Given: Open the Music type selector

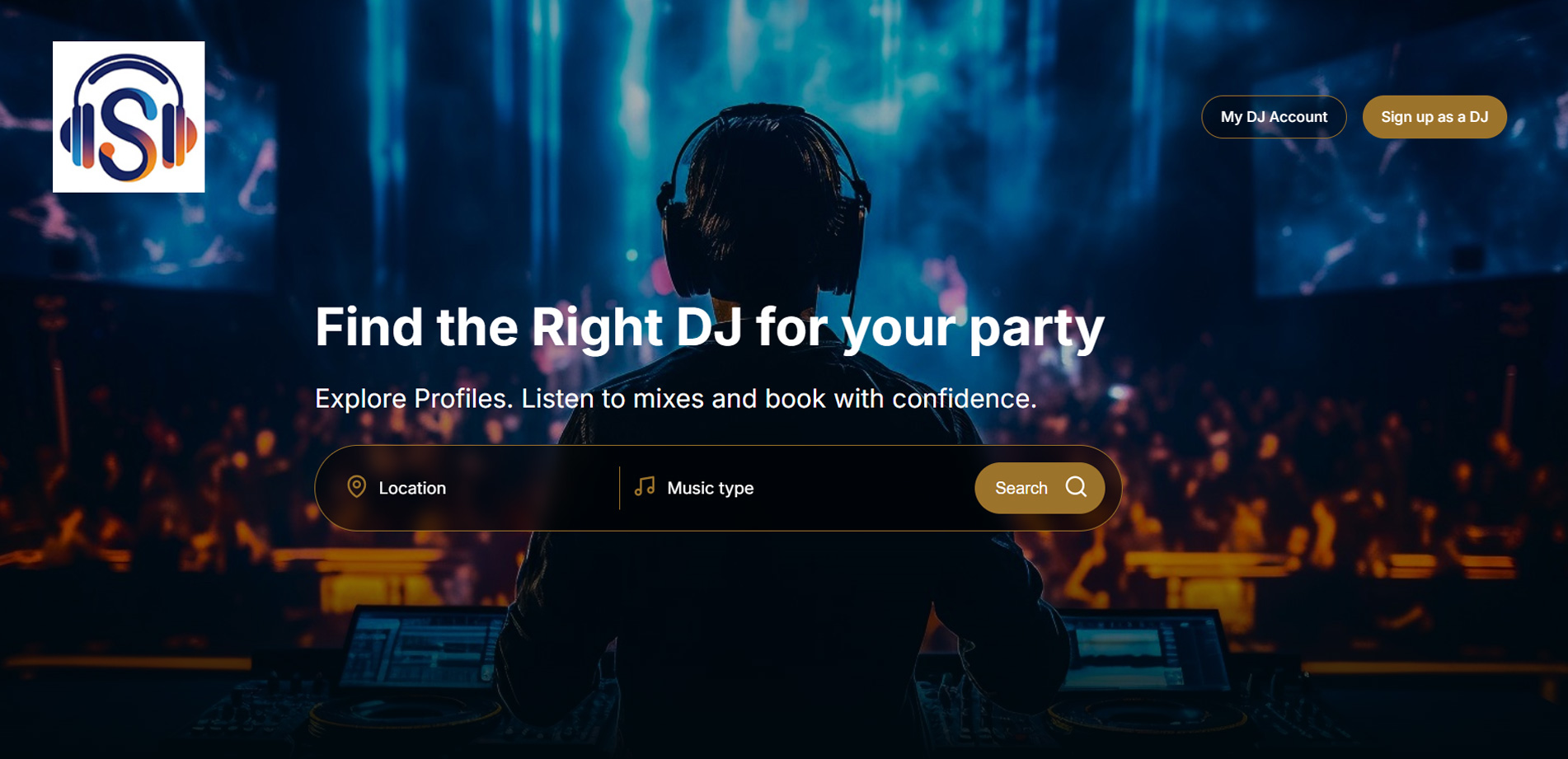Looking at the screenshot, I should click(796, 488).
